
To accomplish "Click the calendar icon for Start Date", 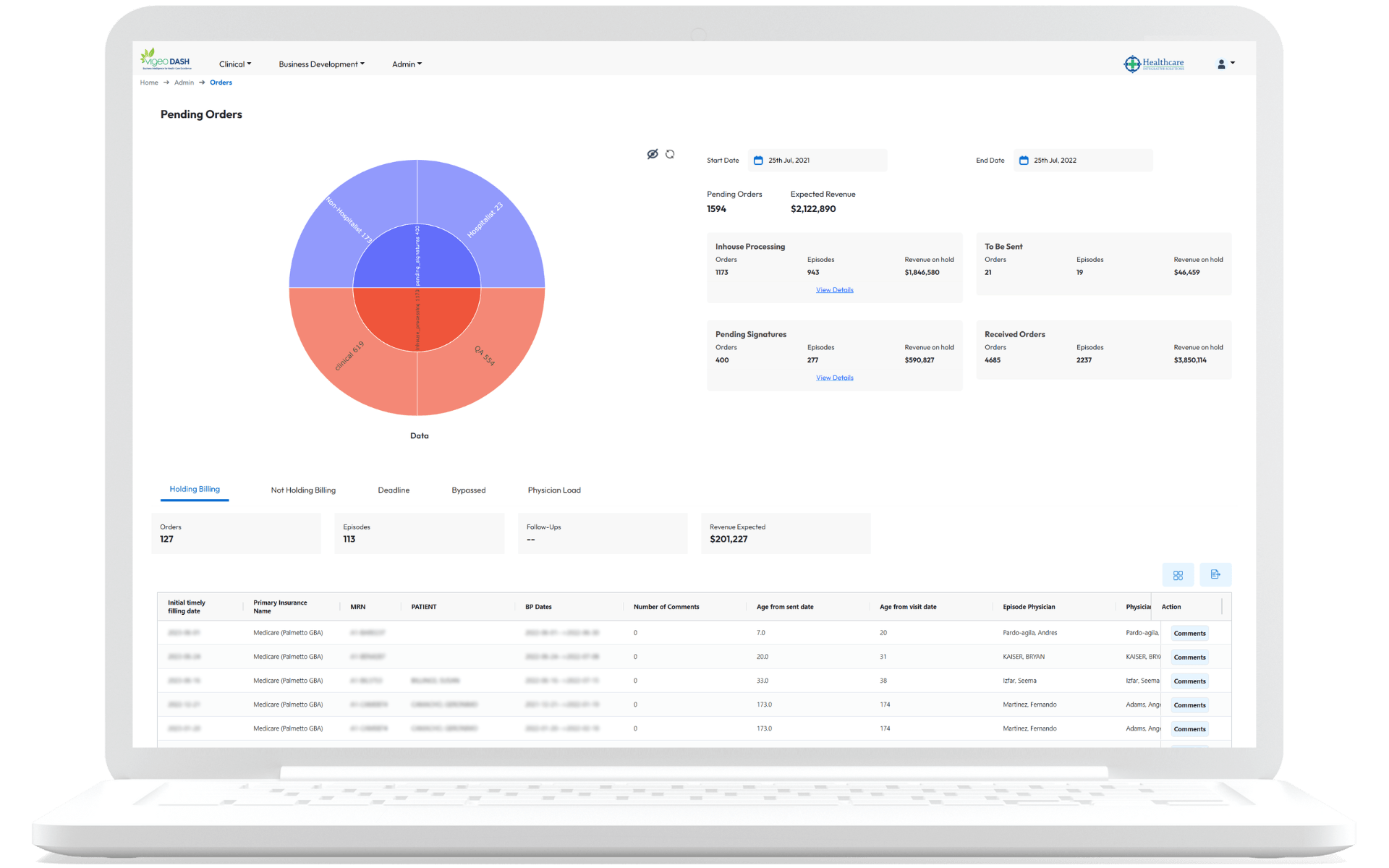I will coord(756,160).
